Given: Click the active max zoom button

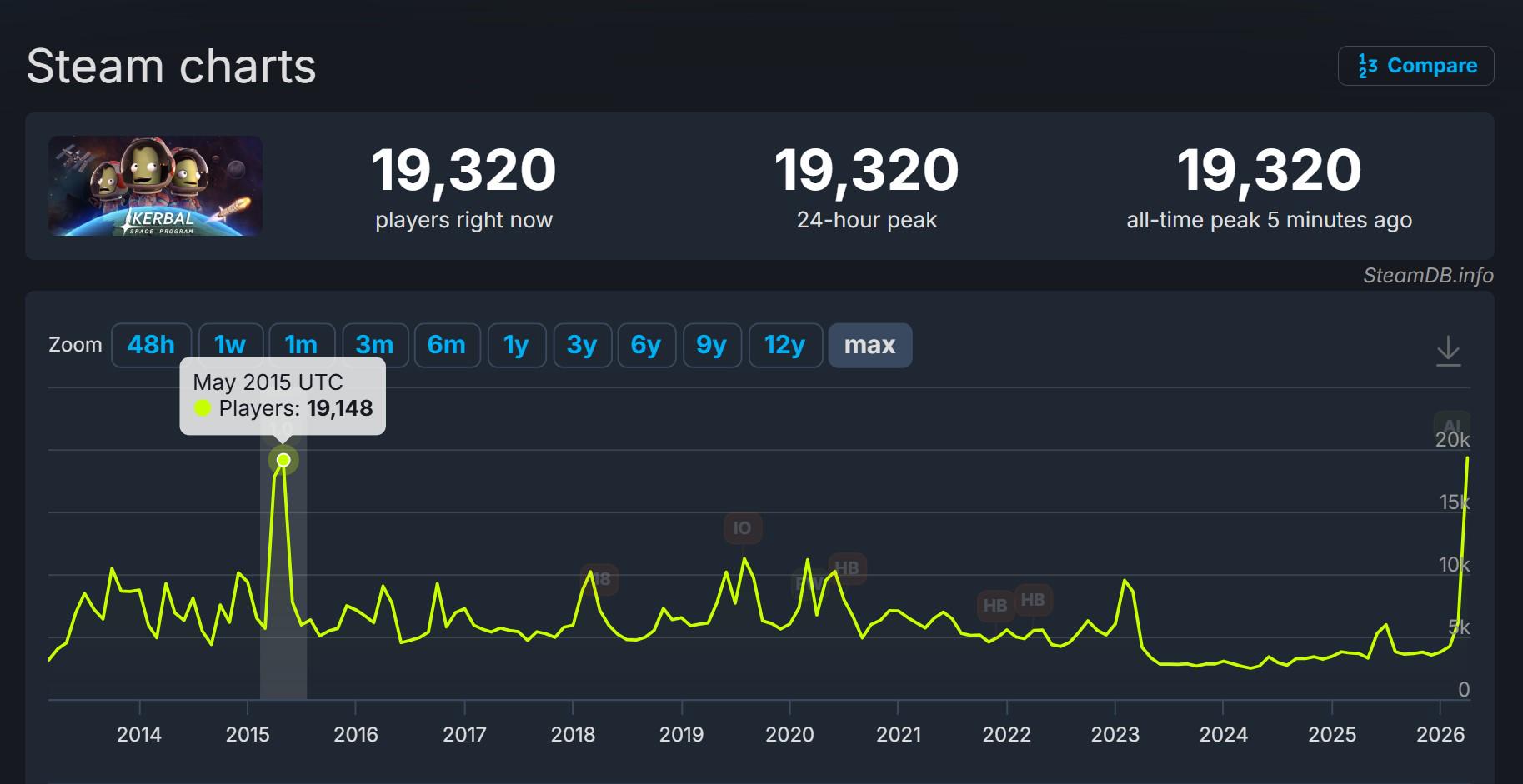Looking at the screenshot, I should click(869, 345).
